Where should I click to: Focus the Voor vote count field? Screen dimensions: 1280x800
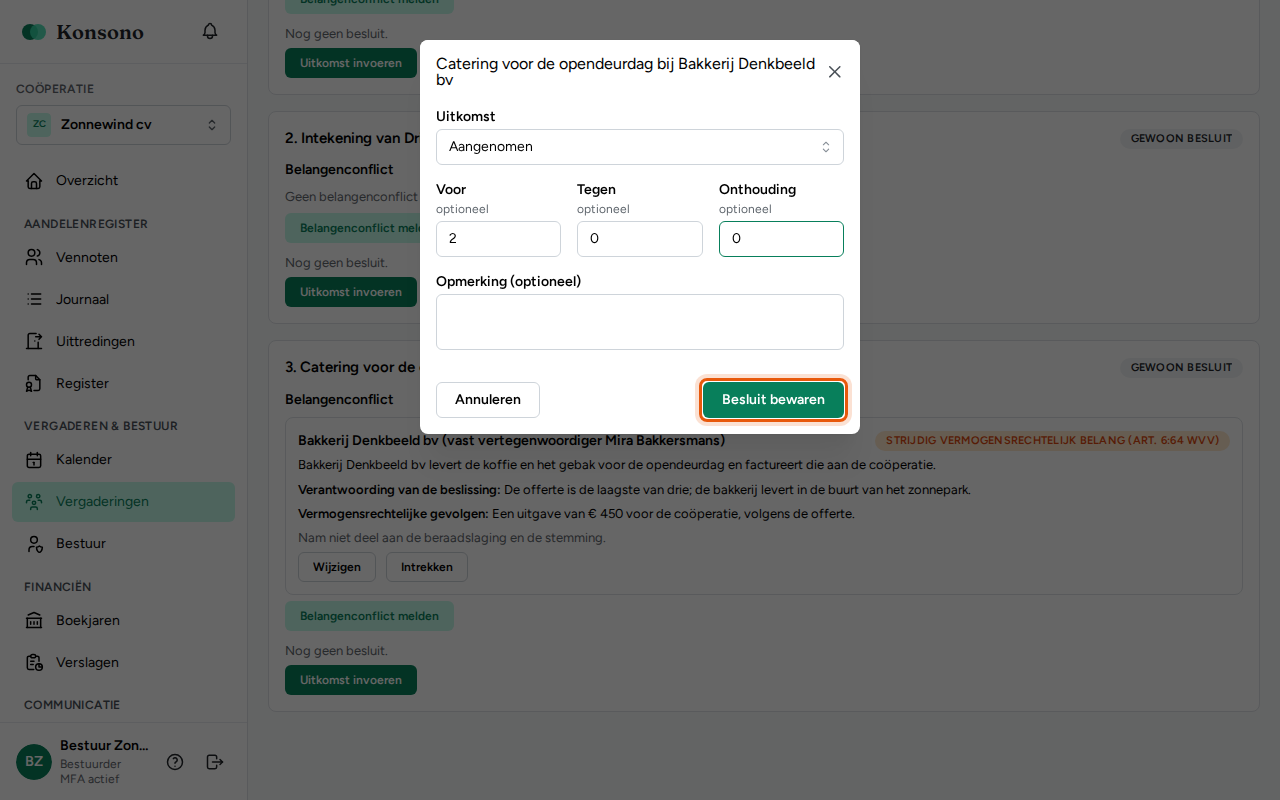coord(498,239)
